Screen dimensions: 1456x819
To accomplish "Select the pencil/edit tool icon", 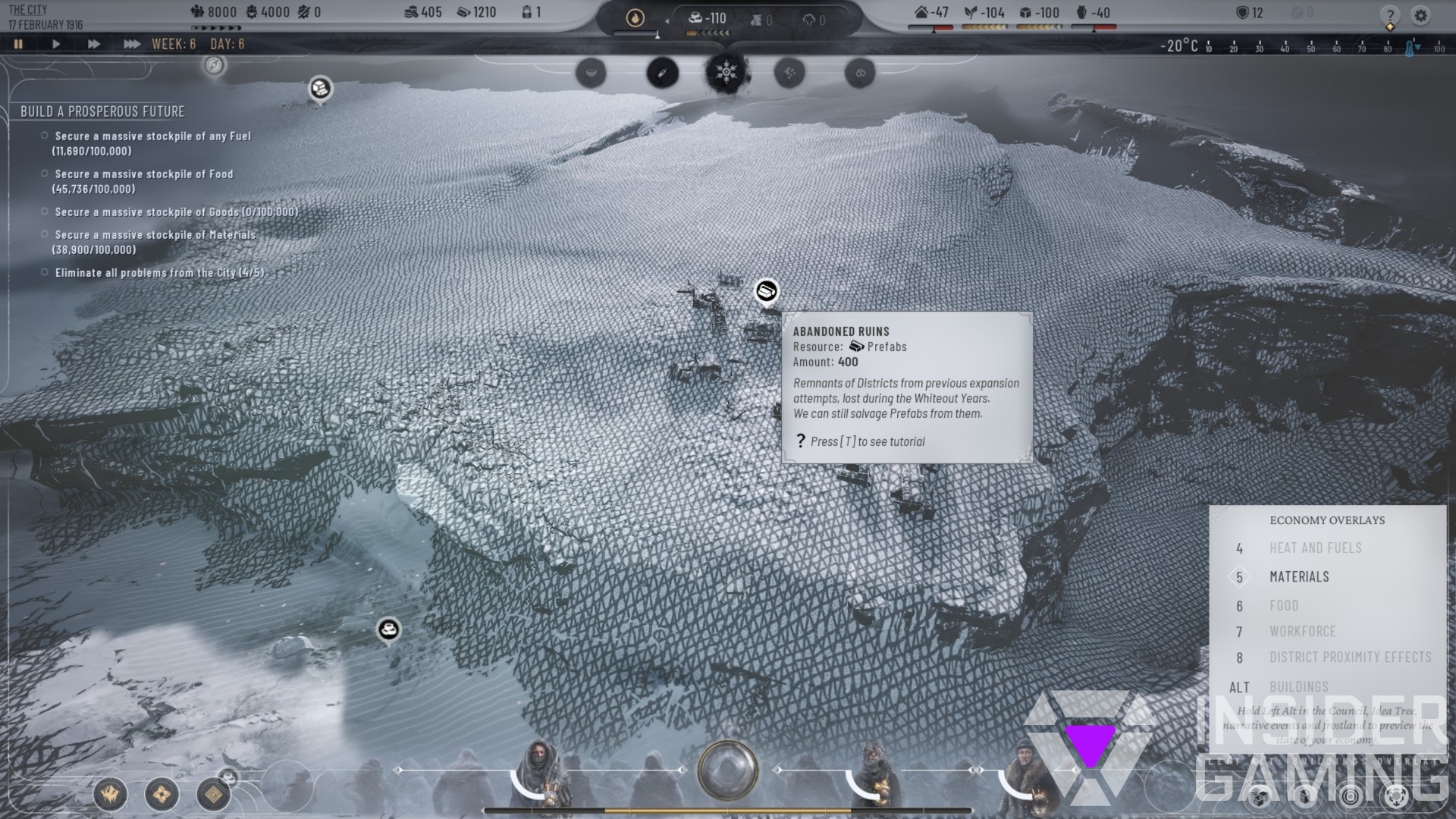I will [660, 73].
